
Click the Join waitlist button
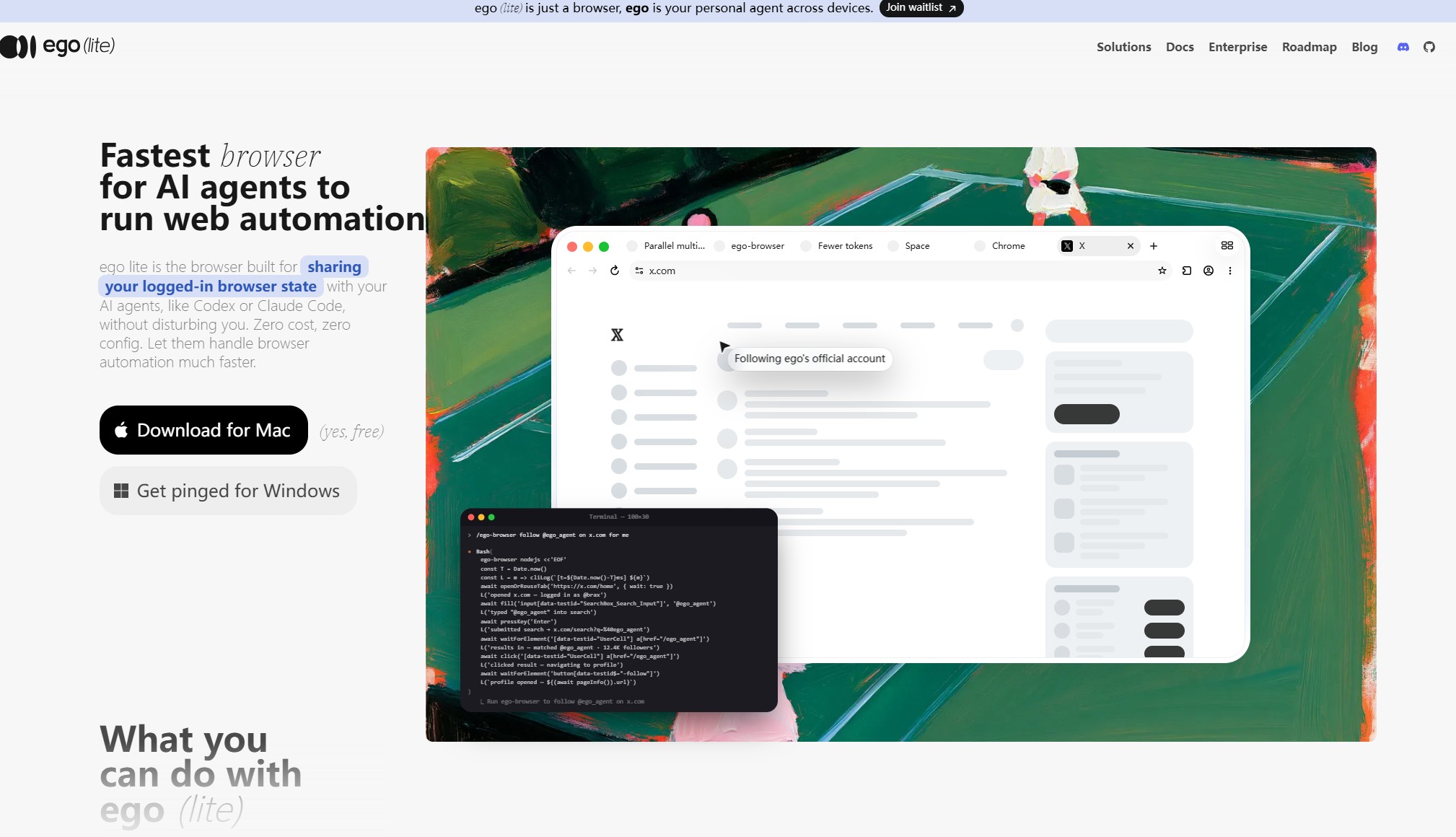(921, 8)
